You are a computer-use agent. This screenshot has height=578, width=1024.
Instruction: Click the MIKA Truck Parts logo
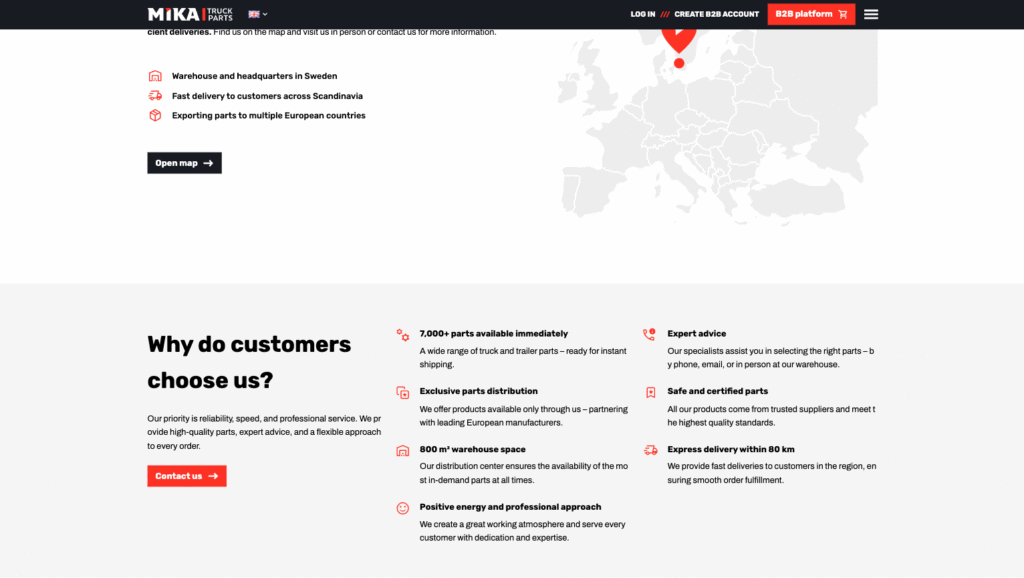[x=190, y=14]
